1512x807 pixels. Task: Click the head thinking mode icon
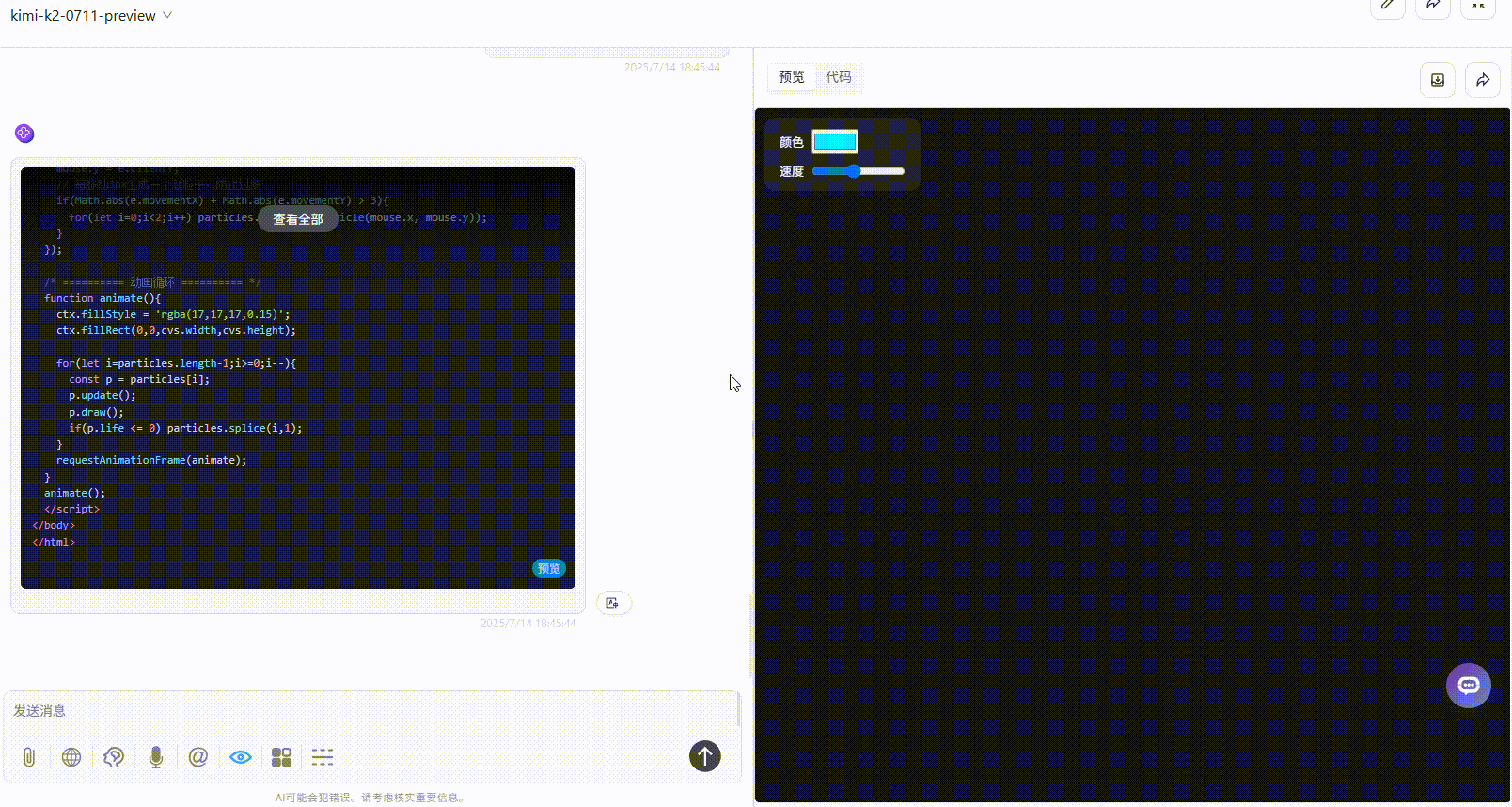coord(114,757)
